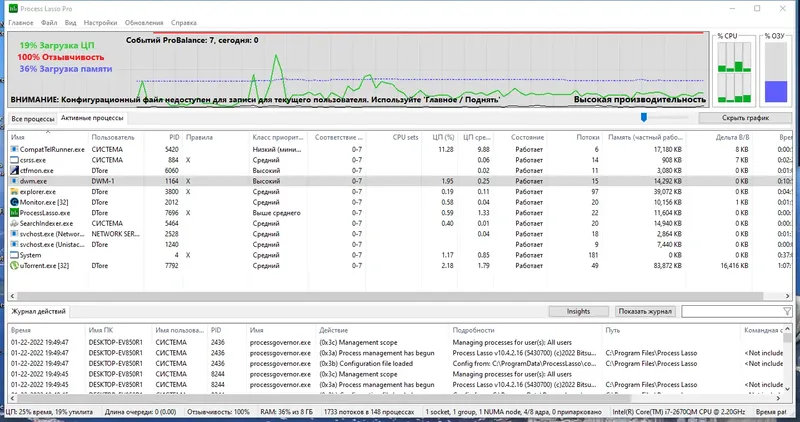The image size is (800, 422).
Task: Select the svchost.exe (Unistack) icon
Action: click(14, 244)
